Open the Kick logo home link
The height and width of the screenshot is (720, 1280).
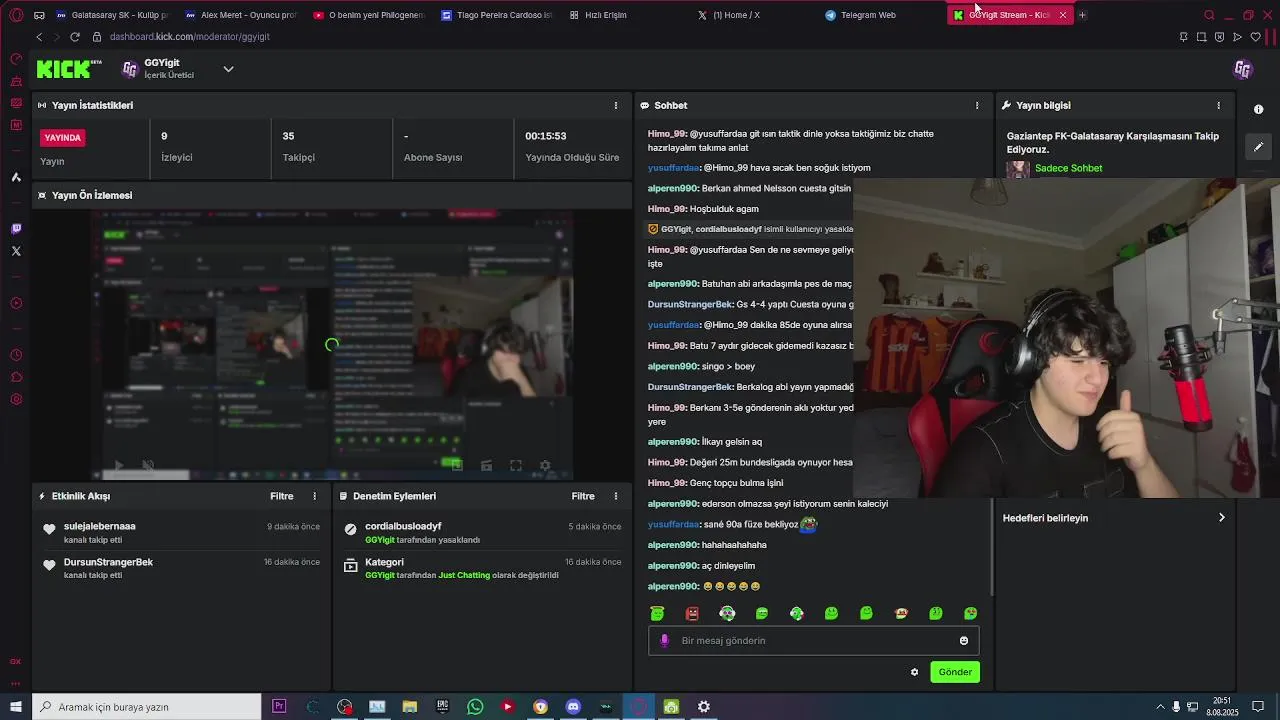coord(69,69)
